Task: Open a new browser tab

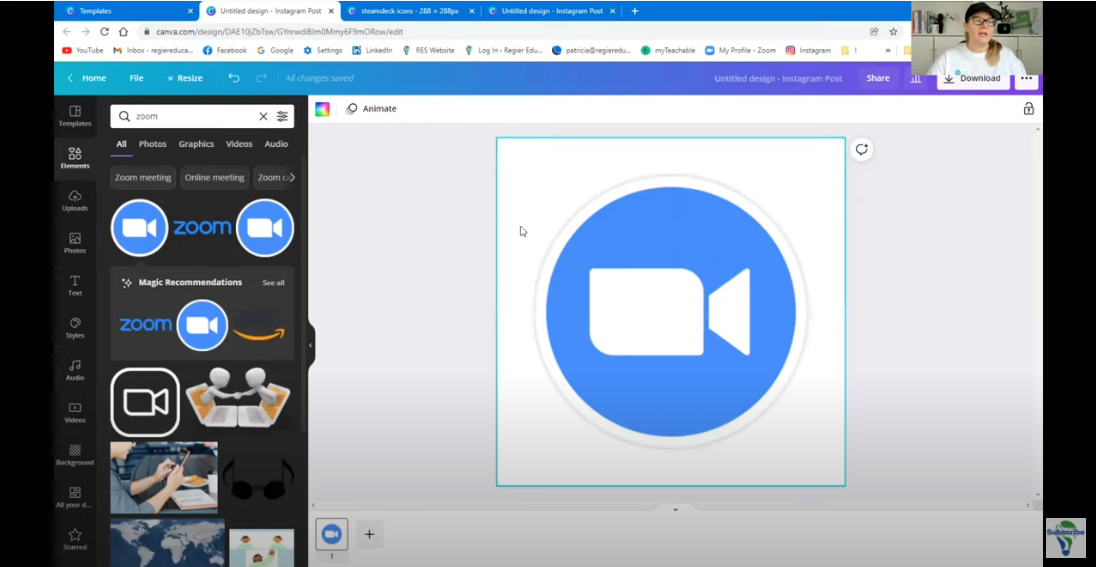Action: coord(635,11)
